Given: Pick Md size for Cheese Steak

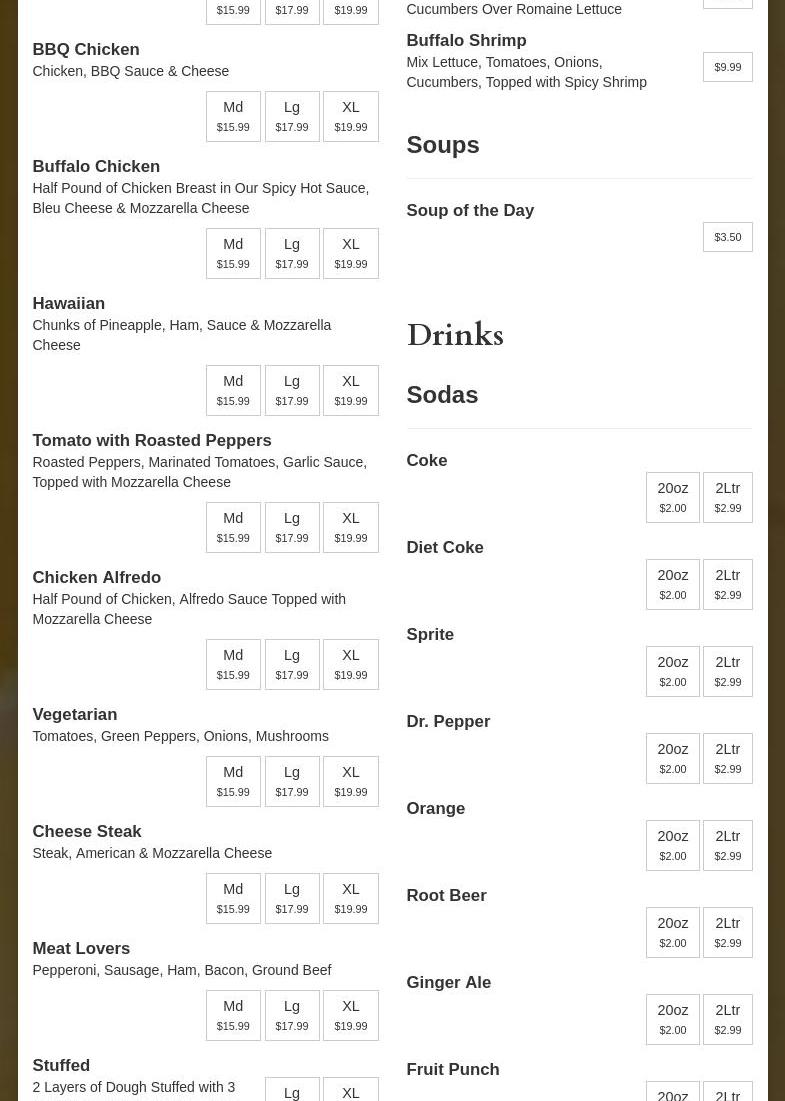Looking at the screenshot, I should pyautogui.click(x=233, y=898).
